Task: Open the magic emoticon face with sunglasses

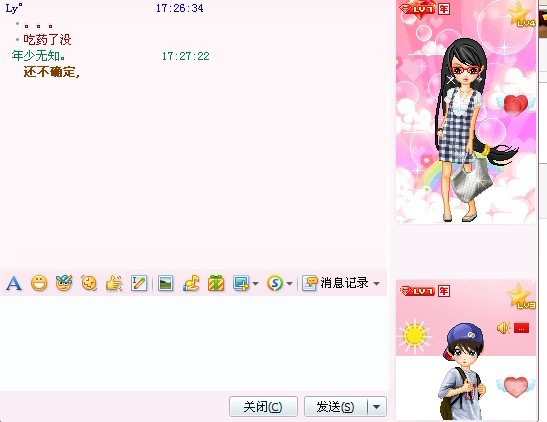Action: coord(64,283)
